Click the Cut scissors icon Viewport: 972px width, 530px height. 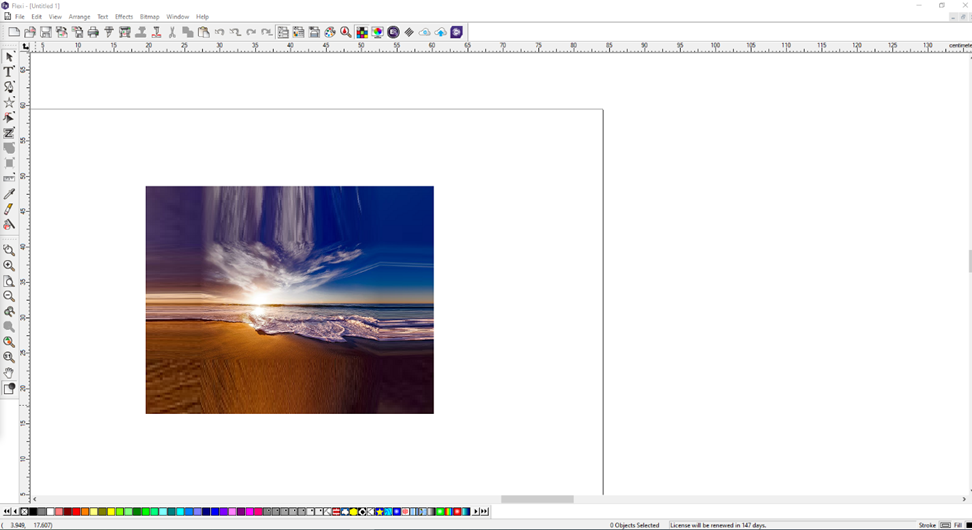click(x=172, y=32)
